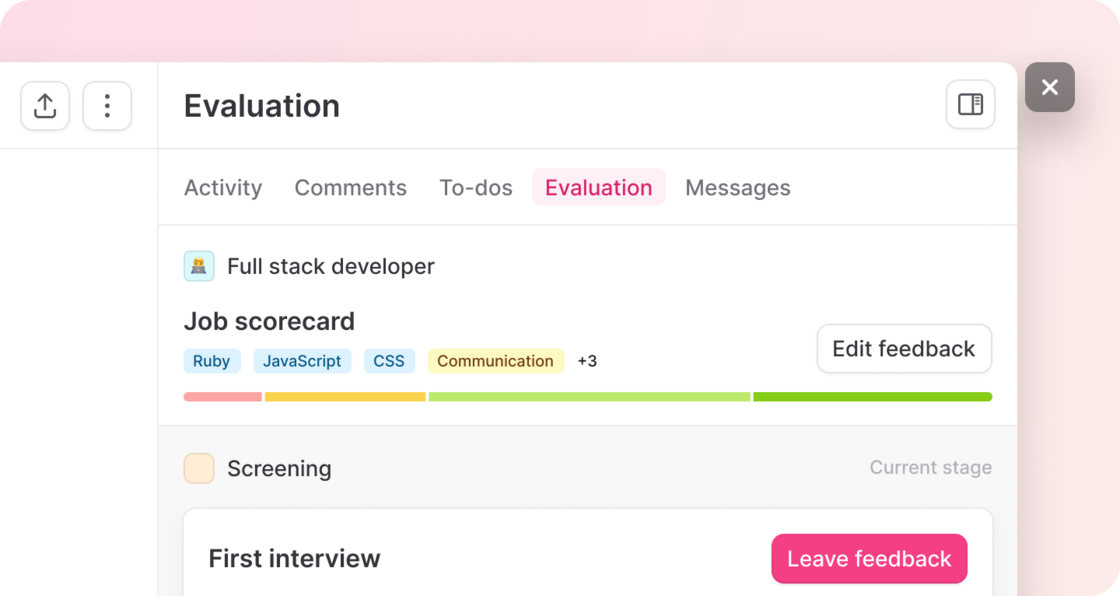Expand the +3 hidden skill tags
The height and width of the screenshot is (596, 1120).
587,361
